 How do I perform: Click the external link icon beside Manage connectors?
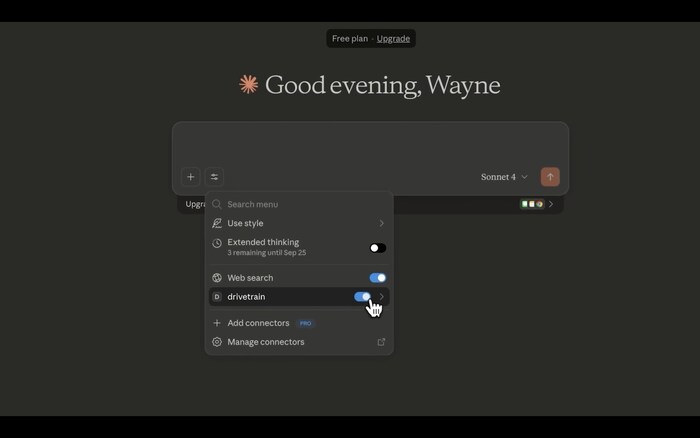pyautogui.click(x=381, y=342)
